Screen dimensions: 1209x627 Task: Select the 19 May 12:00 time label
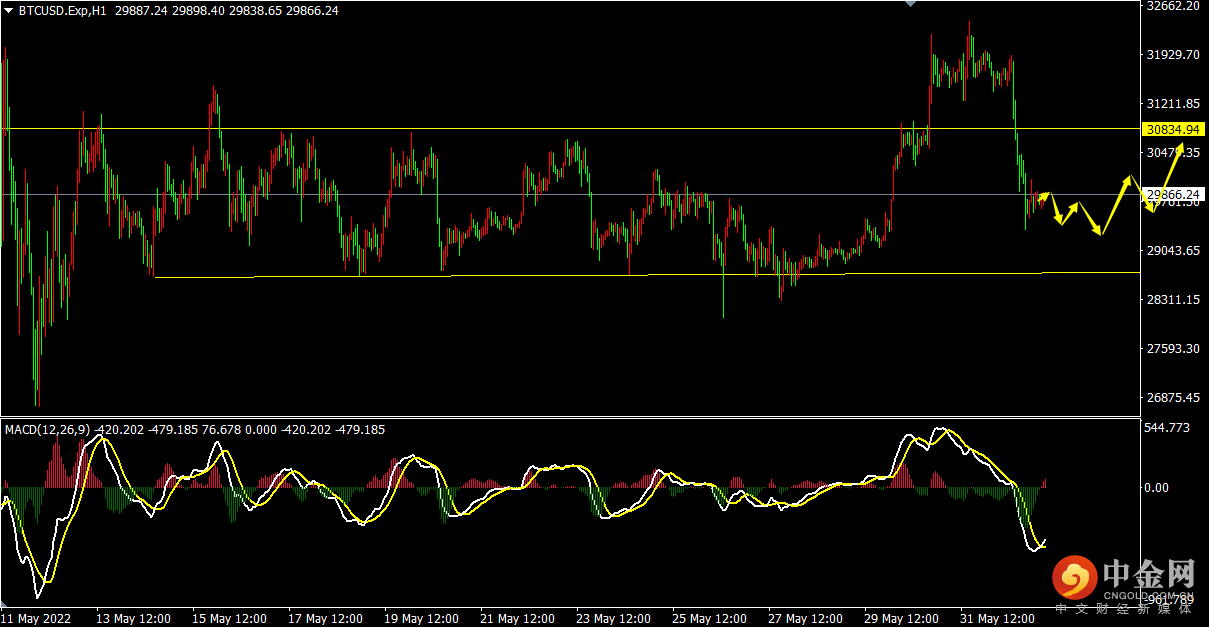[x=421, y=618]
